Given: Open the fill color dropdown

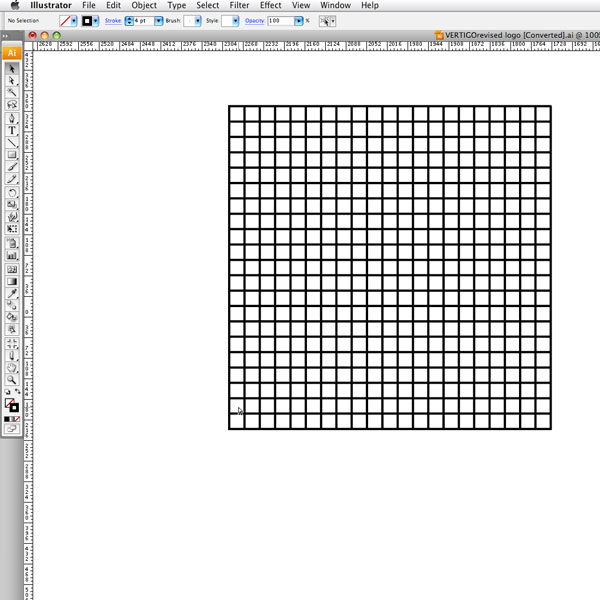Looking at the screenshot, I should 74,20.
